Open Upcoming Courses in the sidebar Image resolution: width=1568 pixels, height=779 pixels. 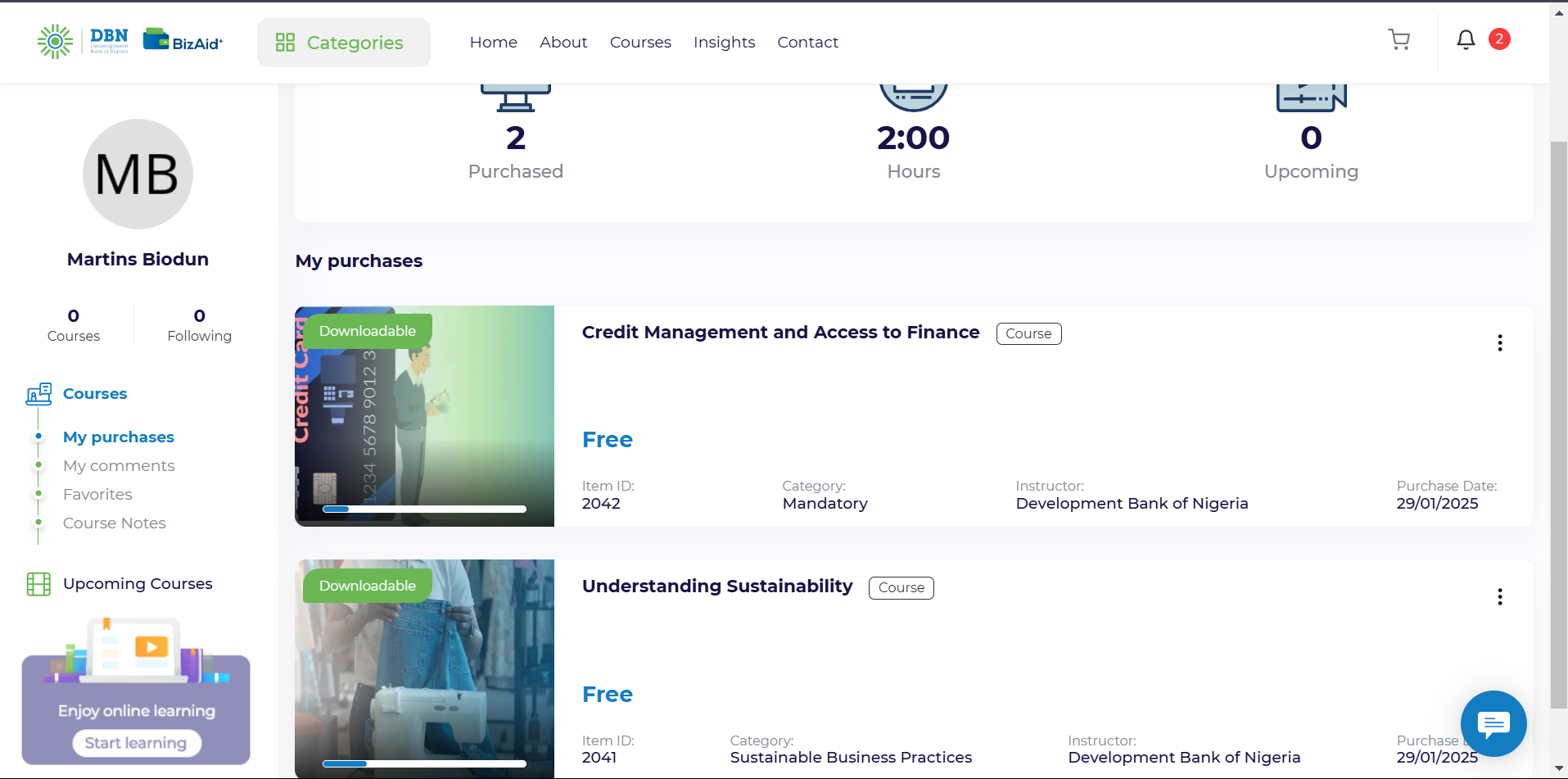138,584
